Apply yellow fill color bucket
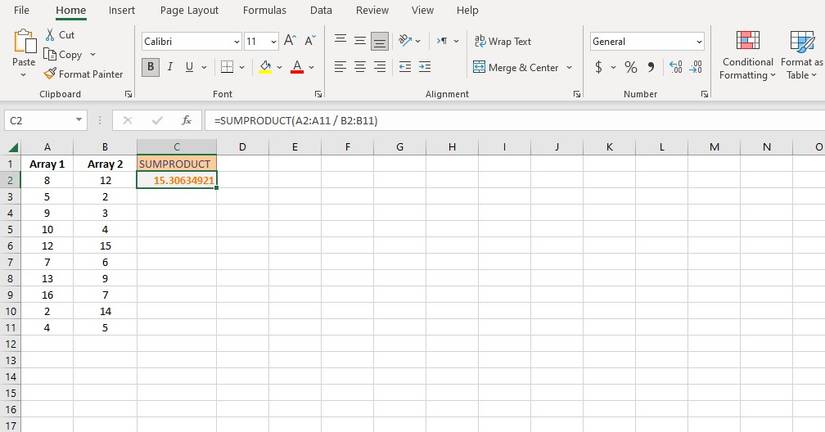 coord(265,67)
